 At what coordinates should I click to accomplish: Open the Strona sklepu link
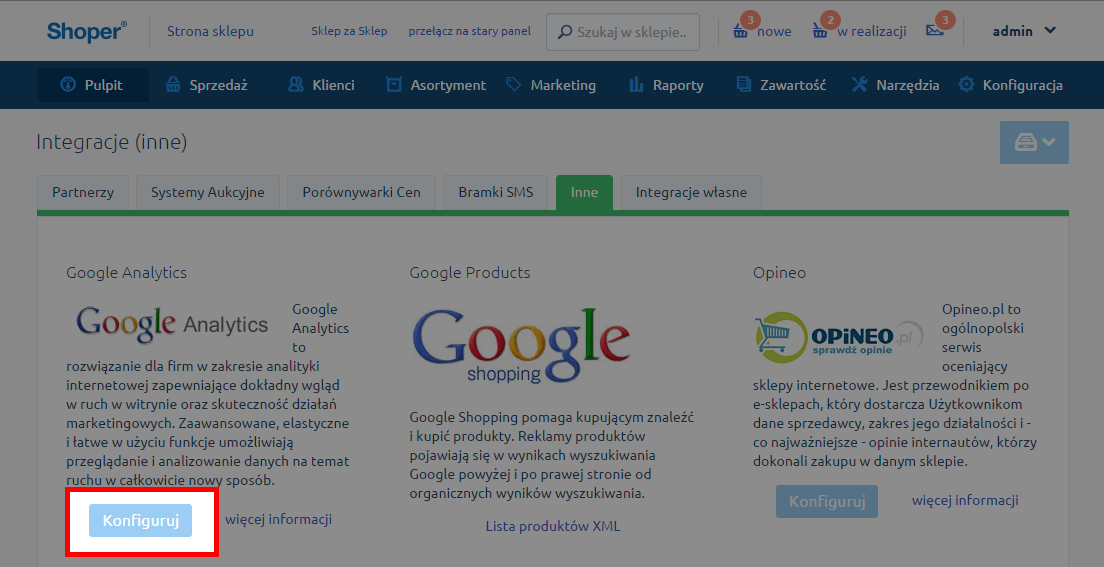(211, 31)
